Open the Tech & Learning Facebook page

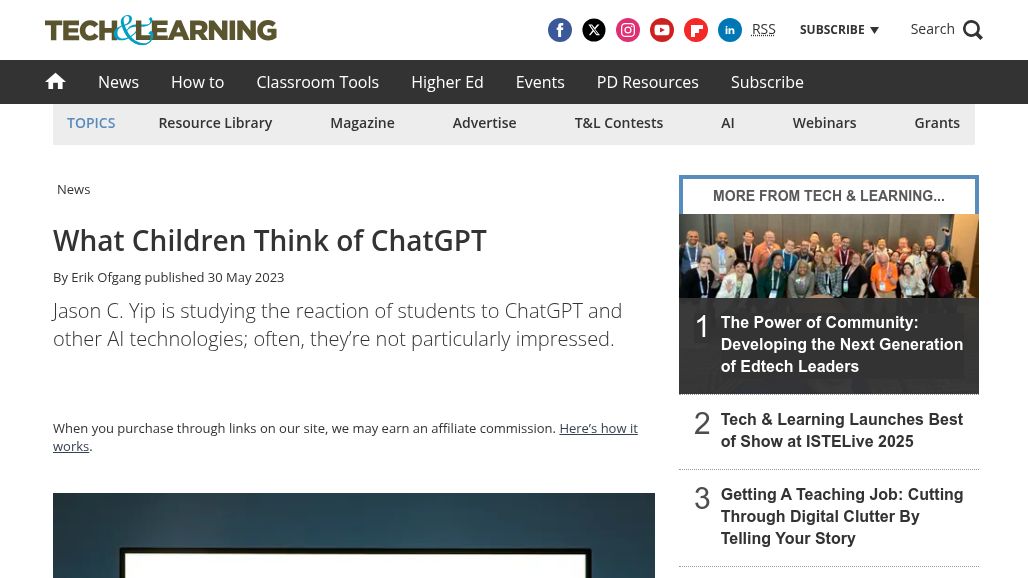click(560, 30)
